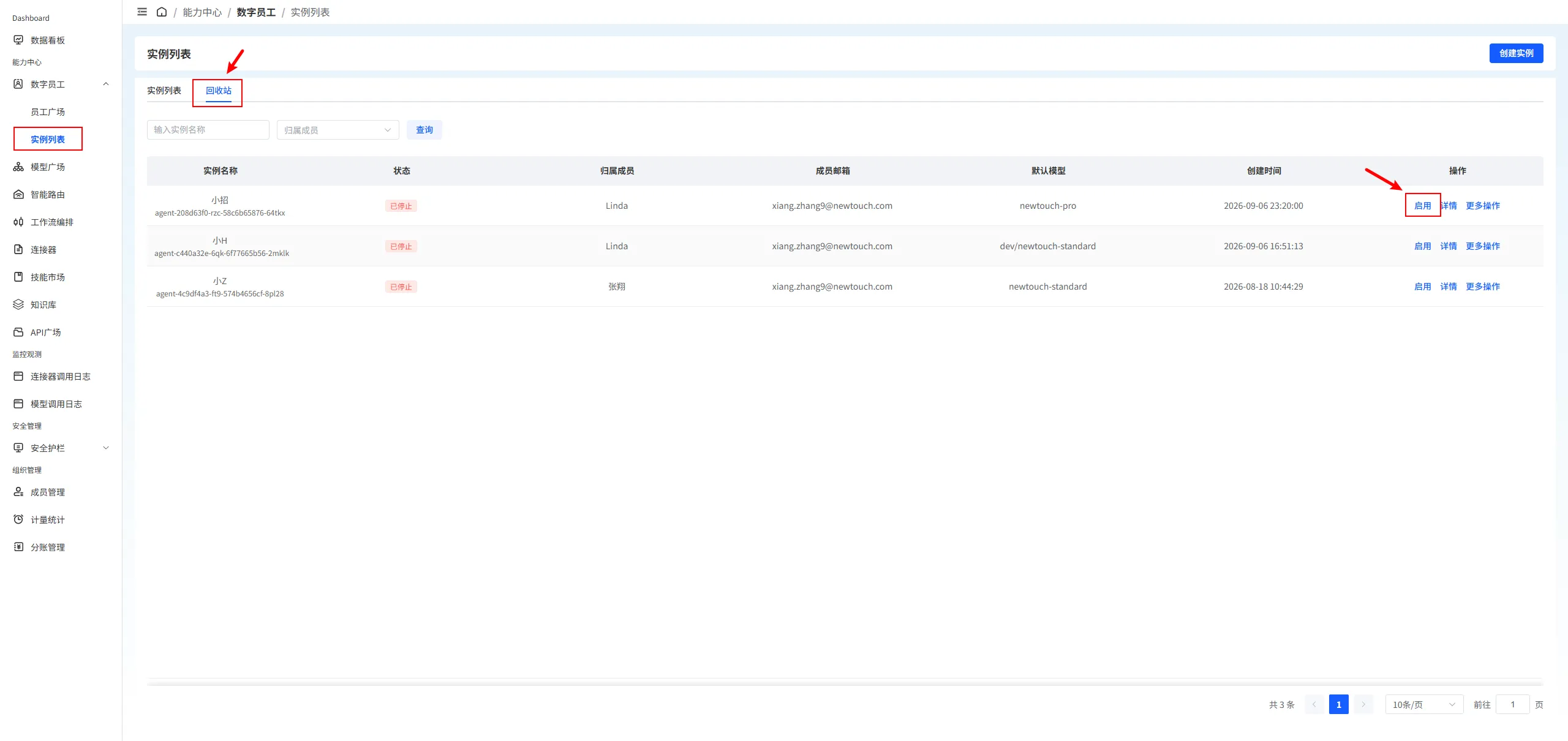
Task: Expand the 安全护栏 menu chevron
Action: click(x=106, y=448)
